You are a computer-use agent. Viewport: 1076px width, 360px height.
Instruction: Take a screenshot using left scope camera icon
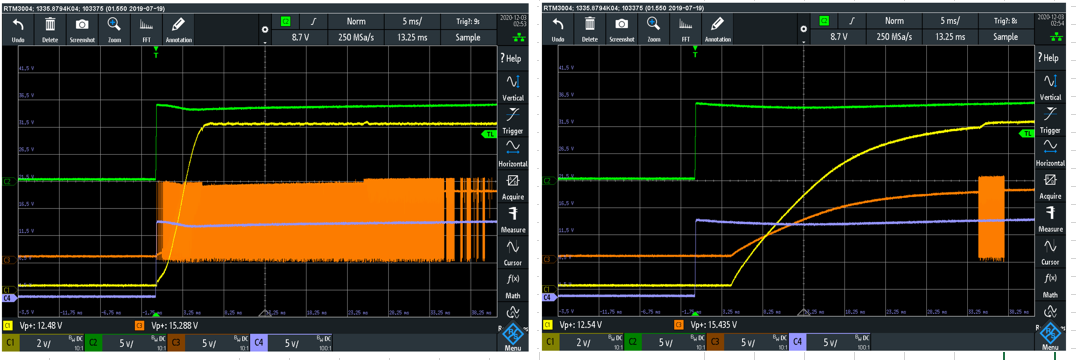click(82, 29)
